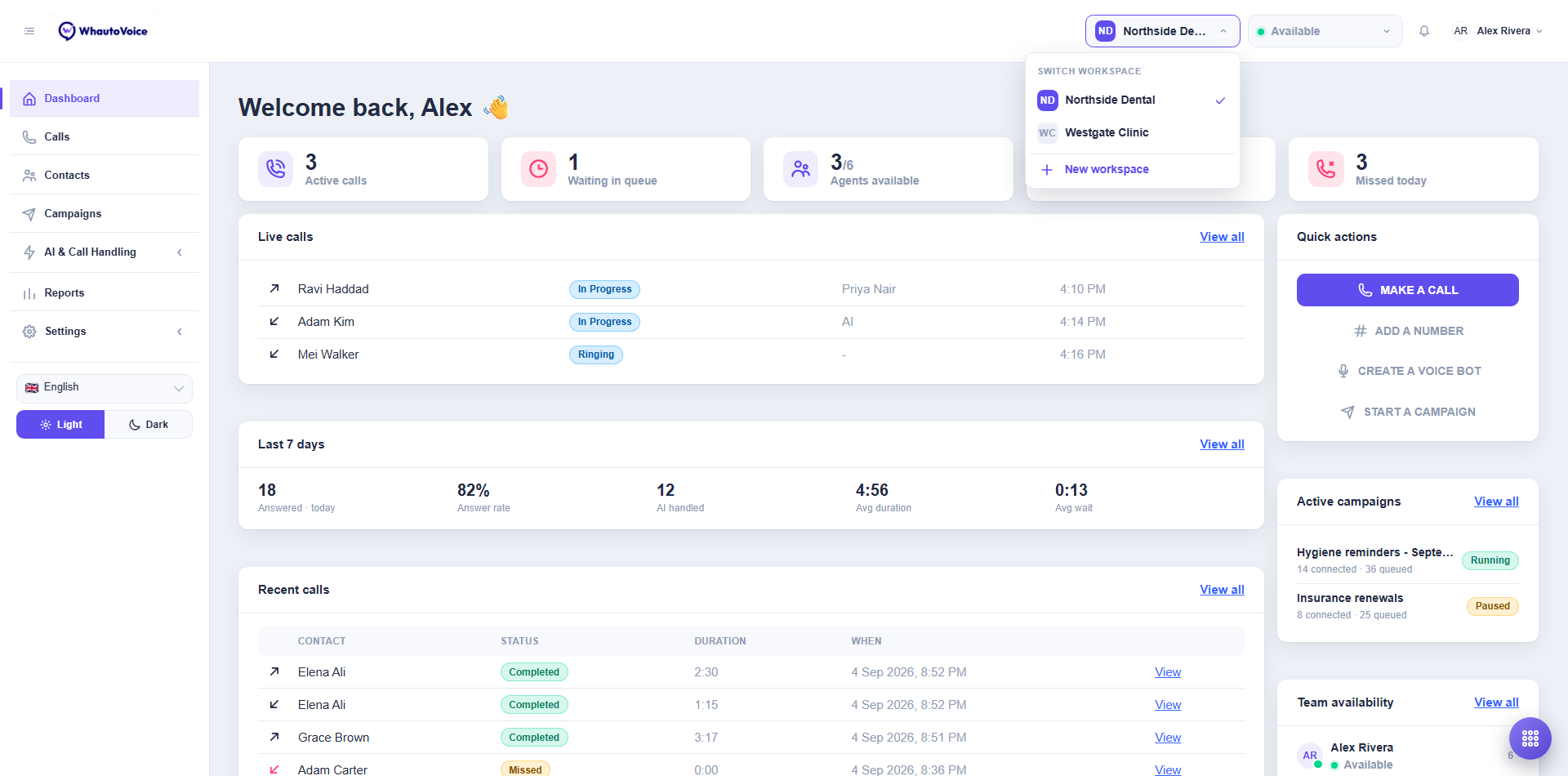Click incoming arrow icon for Mei Walker
This screenshot has height=776, width=1568.
pos(274,354)
